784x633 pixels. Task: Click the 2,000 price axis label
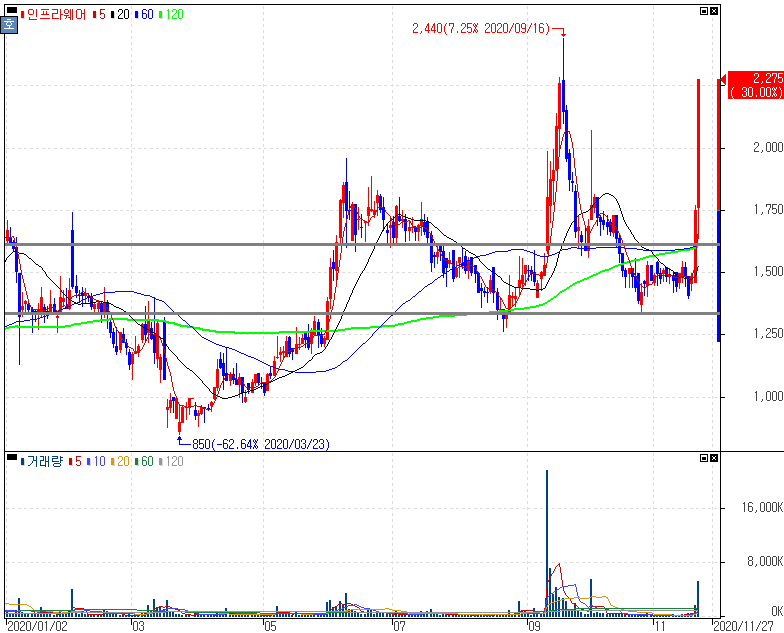click(768, 147)
